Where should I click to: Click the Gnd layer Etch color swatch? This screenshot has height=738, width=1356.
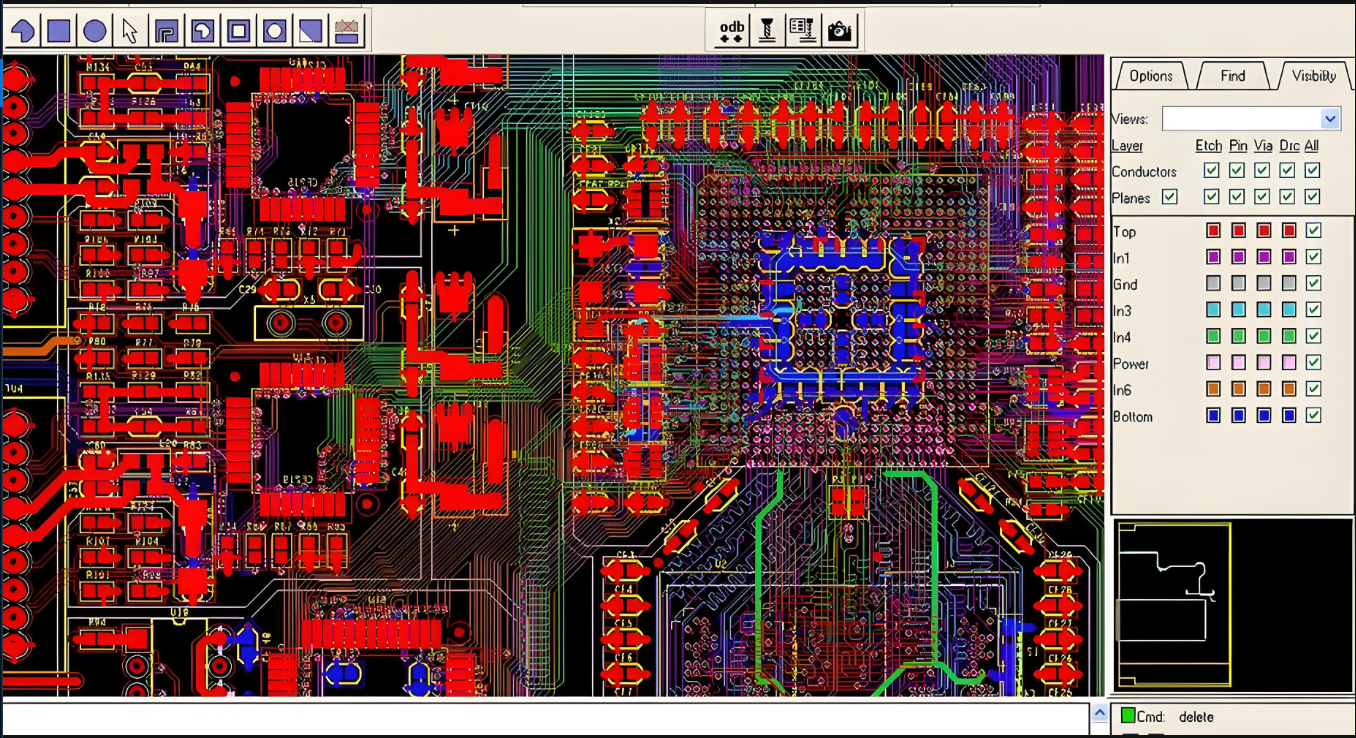point(1213,284)
